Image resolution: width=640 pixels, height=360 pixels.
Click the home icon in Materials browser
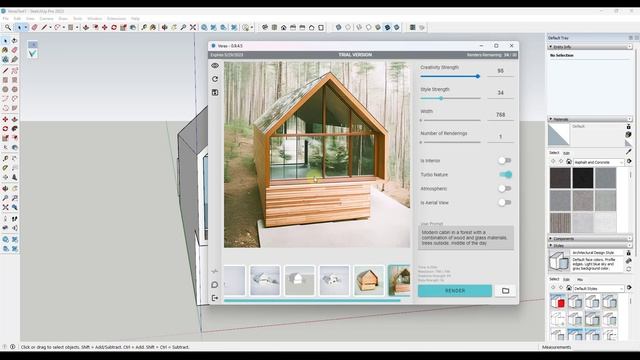click(x=569, y=162)
